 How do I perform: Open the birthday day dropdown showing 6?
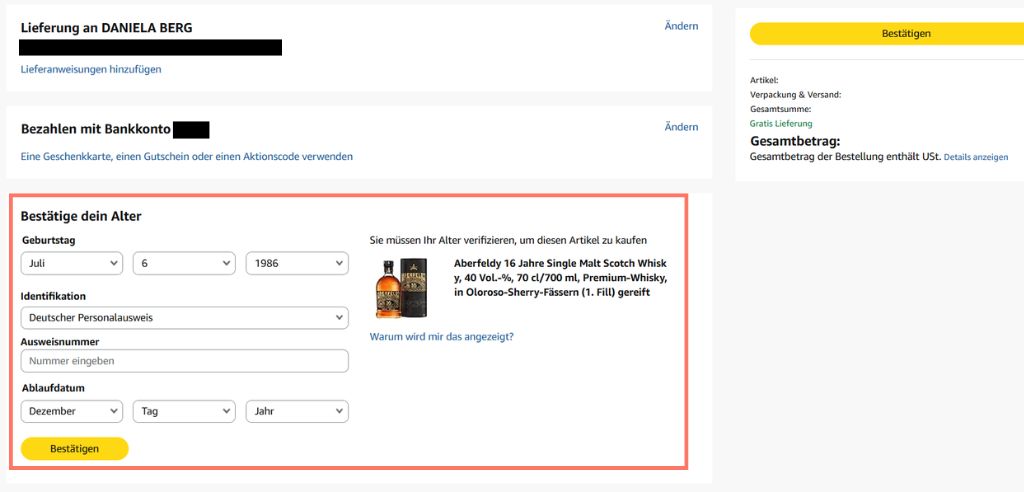184,263
